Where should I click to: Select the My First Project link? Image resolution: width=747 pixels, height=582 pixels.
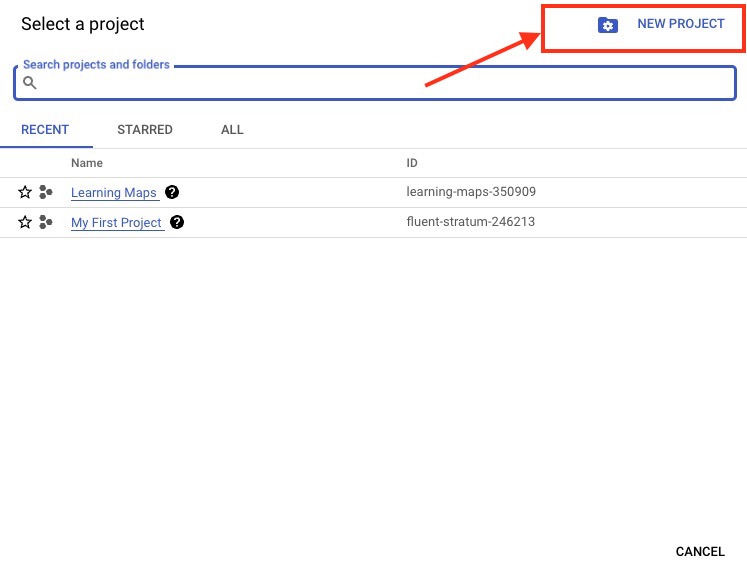tap(116, 223)
